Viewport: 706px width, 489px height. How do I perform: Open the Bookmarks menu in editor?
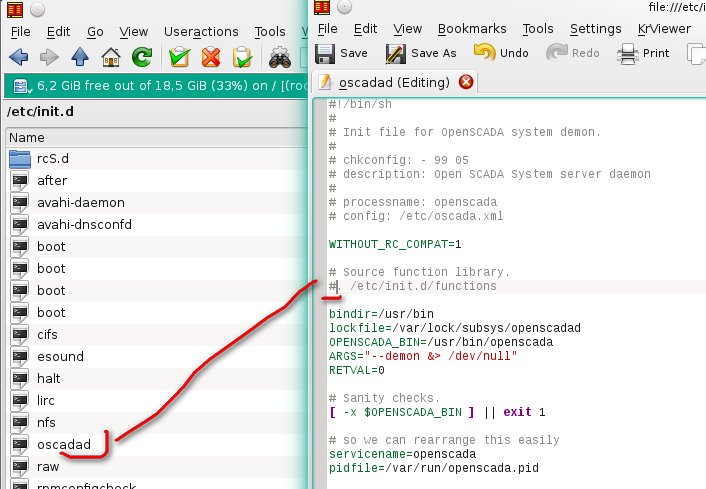click(x=472, y=29)
